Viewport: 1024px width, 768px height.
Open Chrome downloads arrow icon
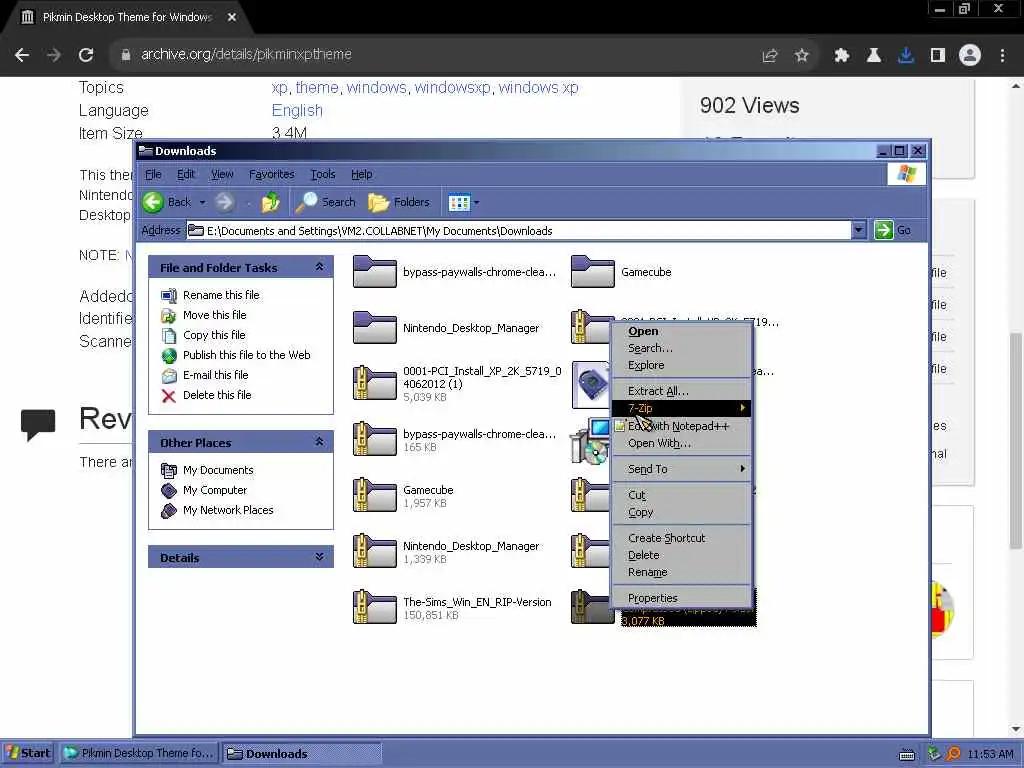point(905,56)
